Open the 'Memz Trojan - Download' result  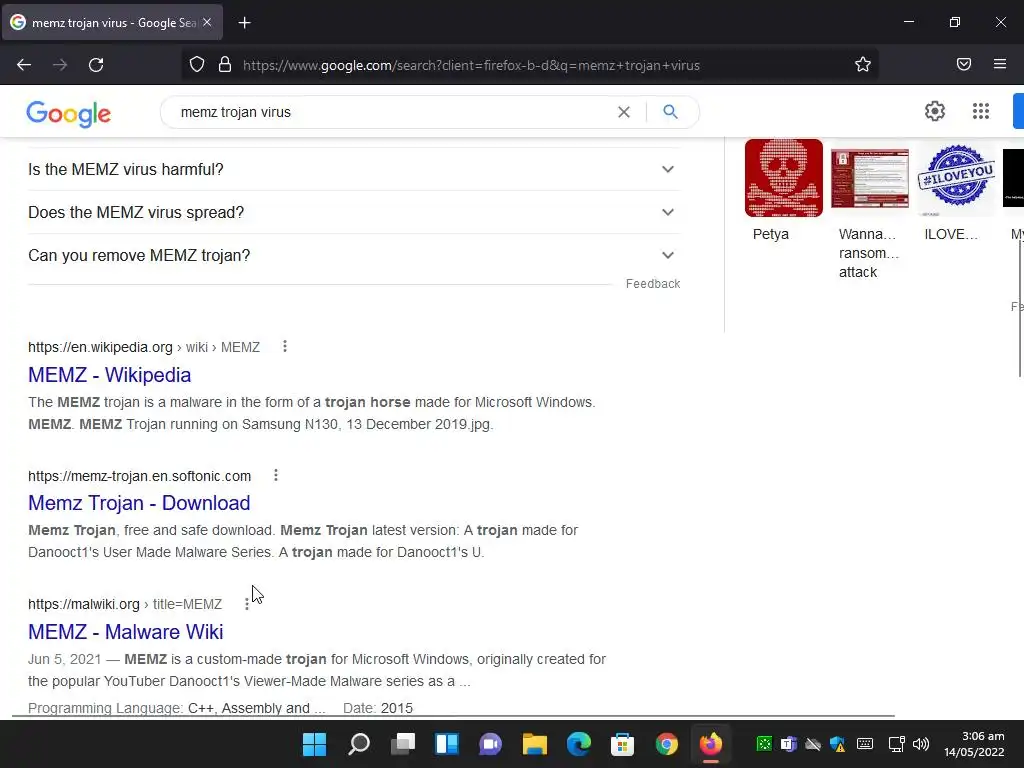(139, 503)
